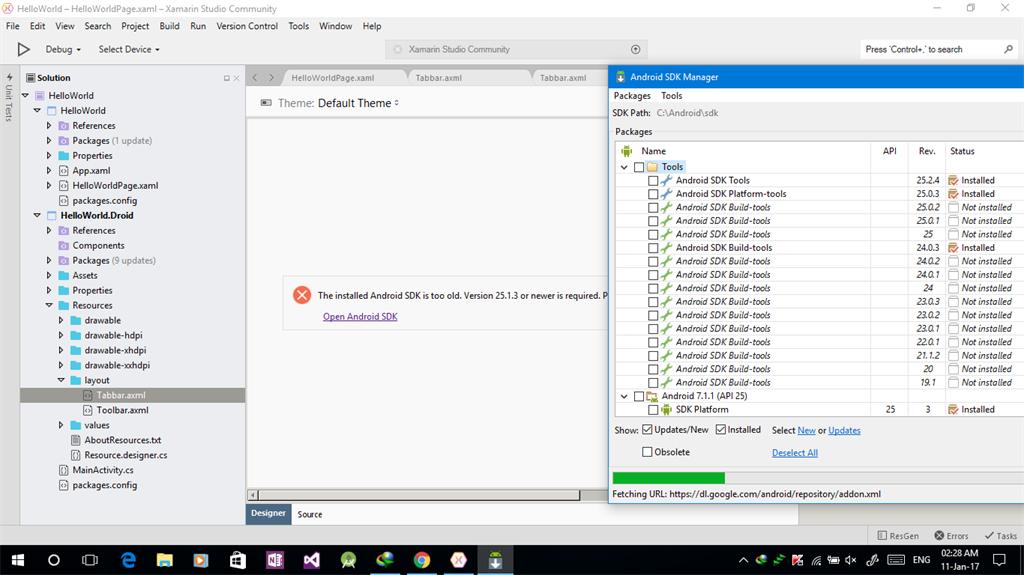This screenshot has width=1024, height=575.
Task: Open the Packages menu in SDK Manager
Action: tap(632, 95)
